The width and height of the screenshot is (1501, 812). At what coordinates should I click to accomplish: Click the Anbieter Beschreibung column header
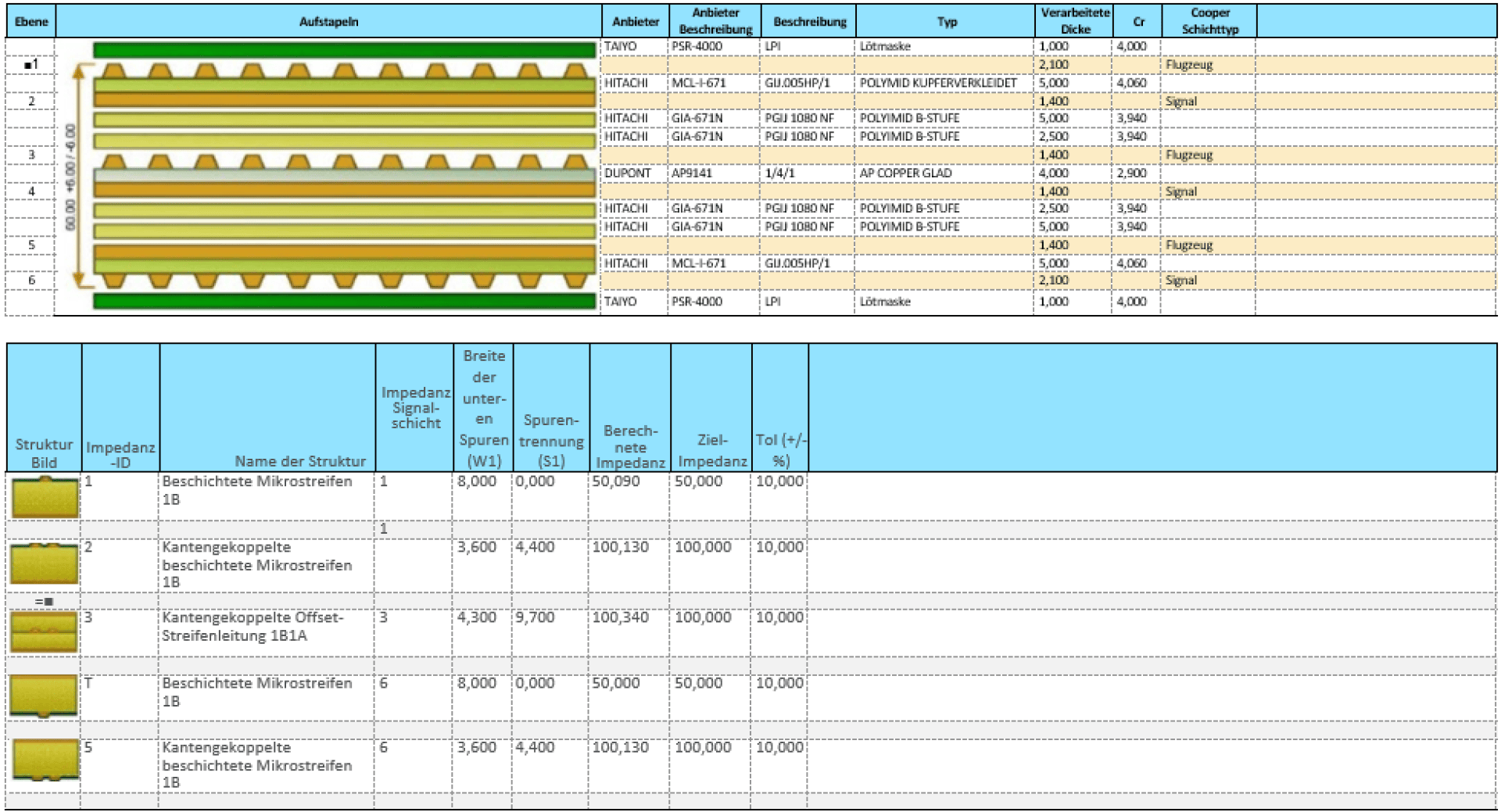pos(715,22)
